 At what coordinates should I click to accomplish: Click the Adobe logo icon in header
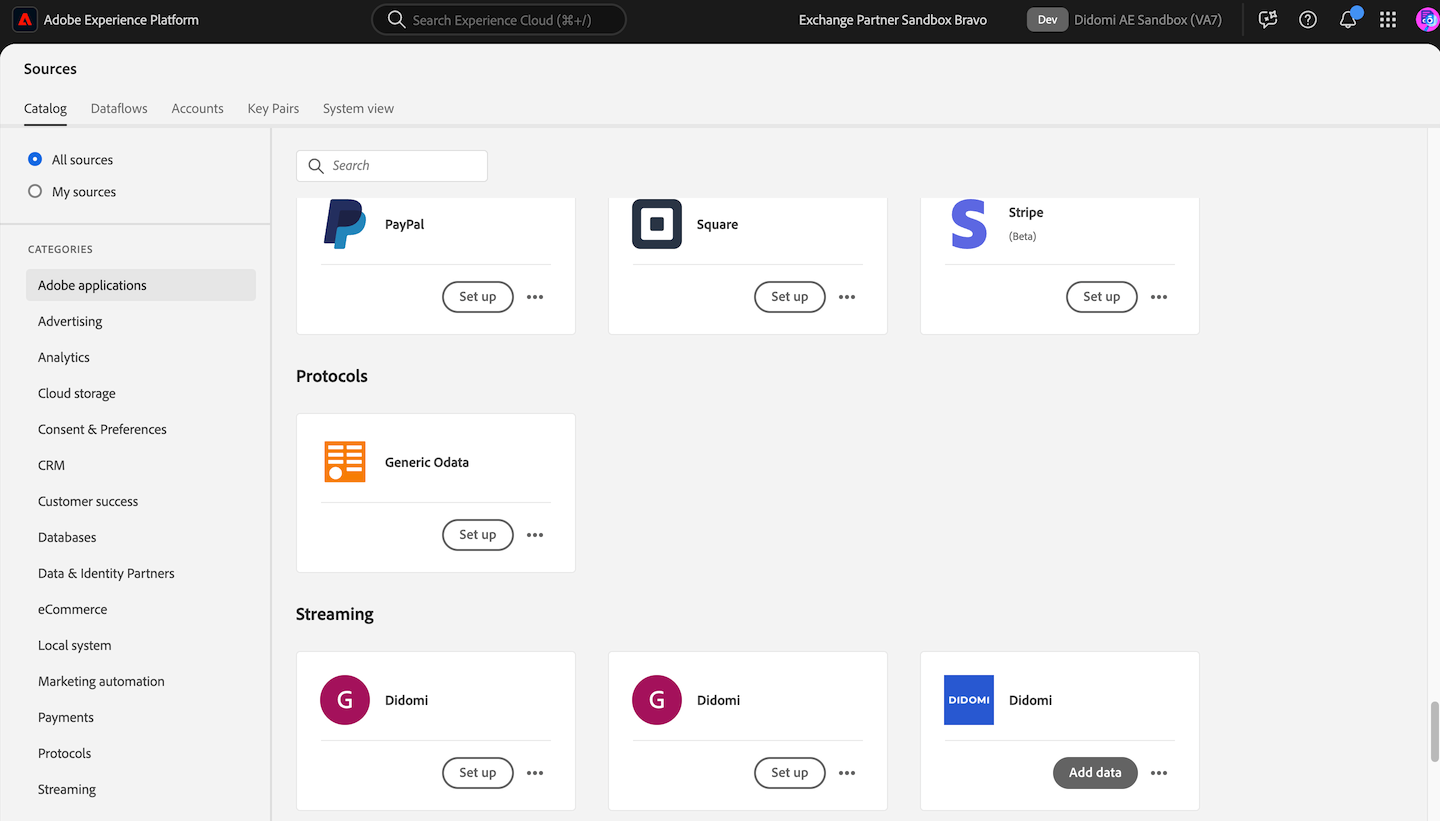coord(25,20)
